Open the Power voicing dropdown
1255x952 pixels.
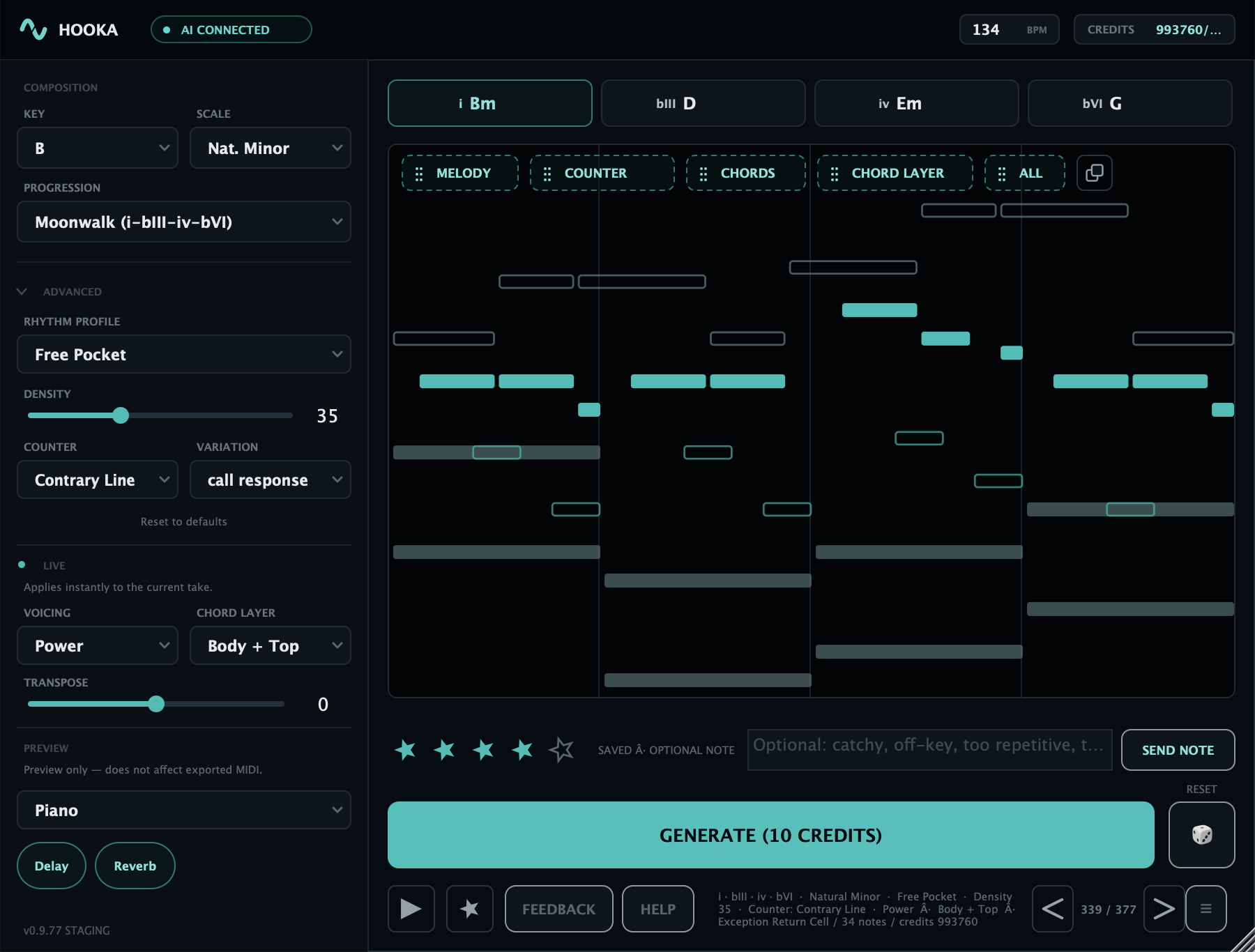pos(98,645)
